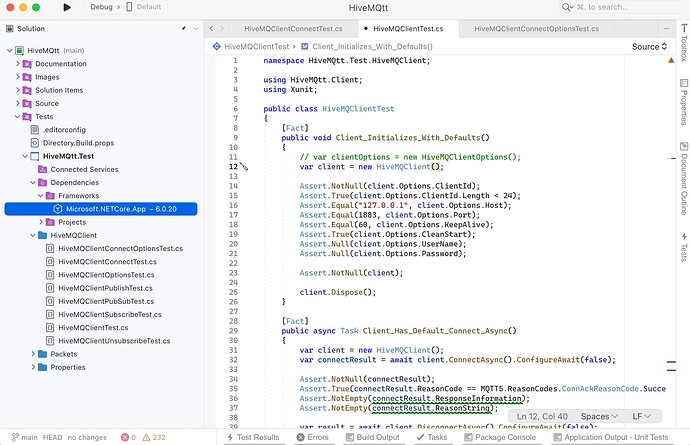Image resolution: width=690 pixels, height=445 pixels.
Task: Expand the Packets folder
Action: pos(33,354)
